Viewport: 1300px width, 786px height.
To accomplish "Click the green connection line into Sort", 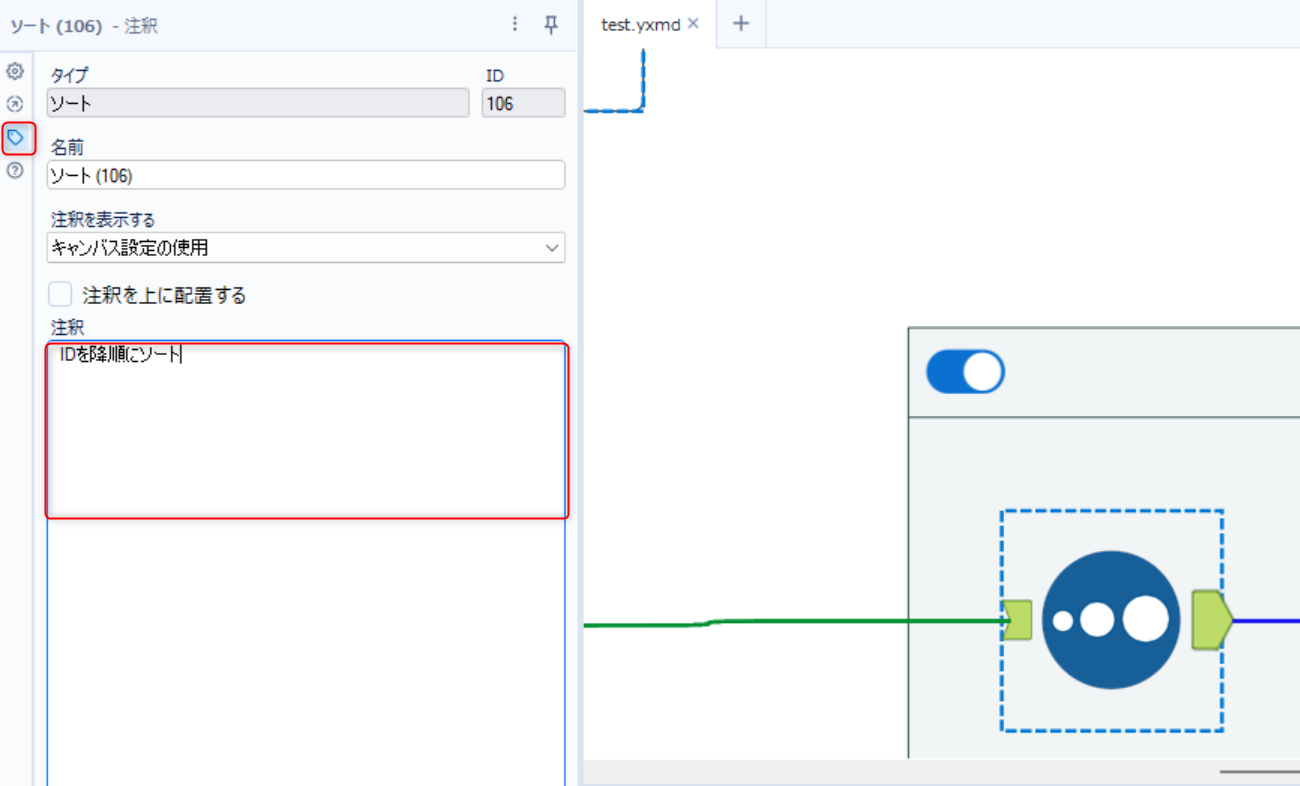I will coord(795,622).
